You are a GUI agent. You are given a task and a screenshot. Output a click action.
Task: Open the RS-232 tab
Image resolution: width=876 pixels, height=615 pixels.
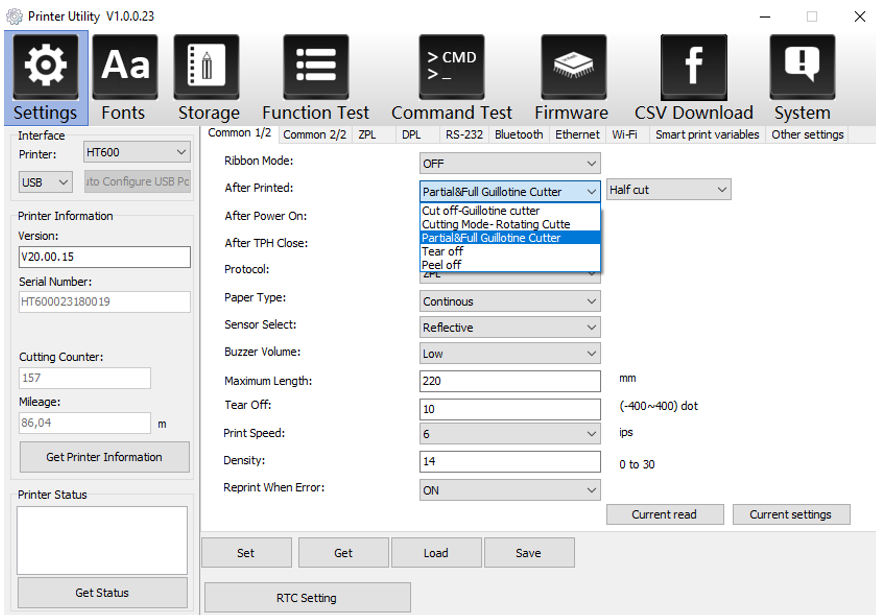click(x=464, y=135)
